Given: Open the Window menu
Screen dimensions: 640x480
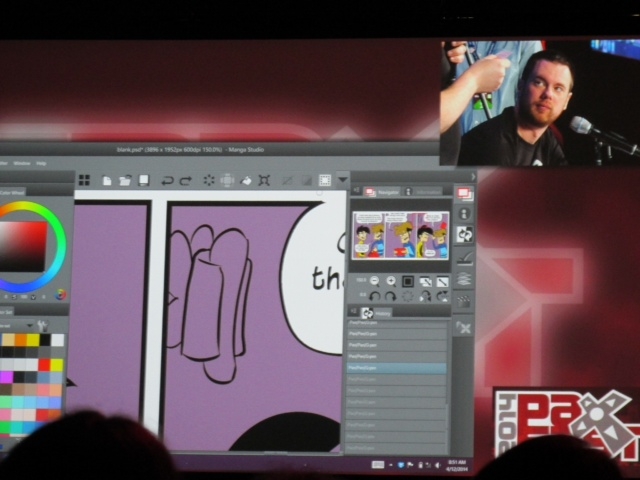Looking at the screenshot, I should click(x=21, y=163).
